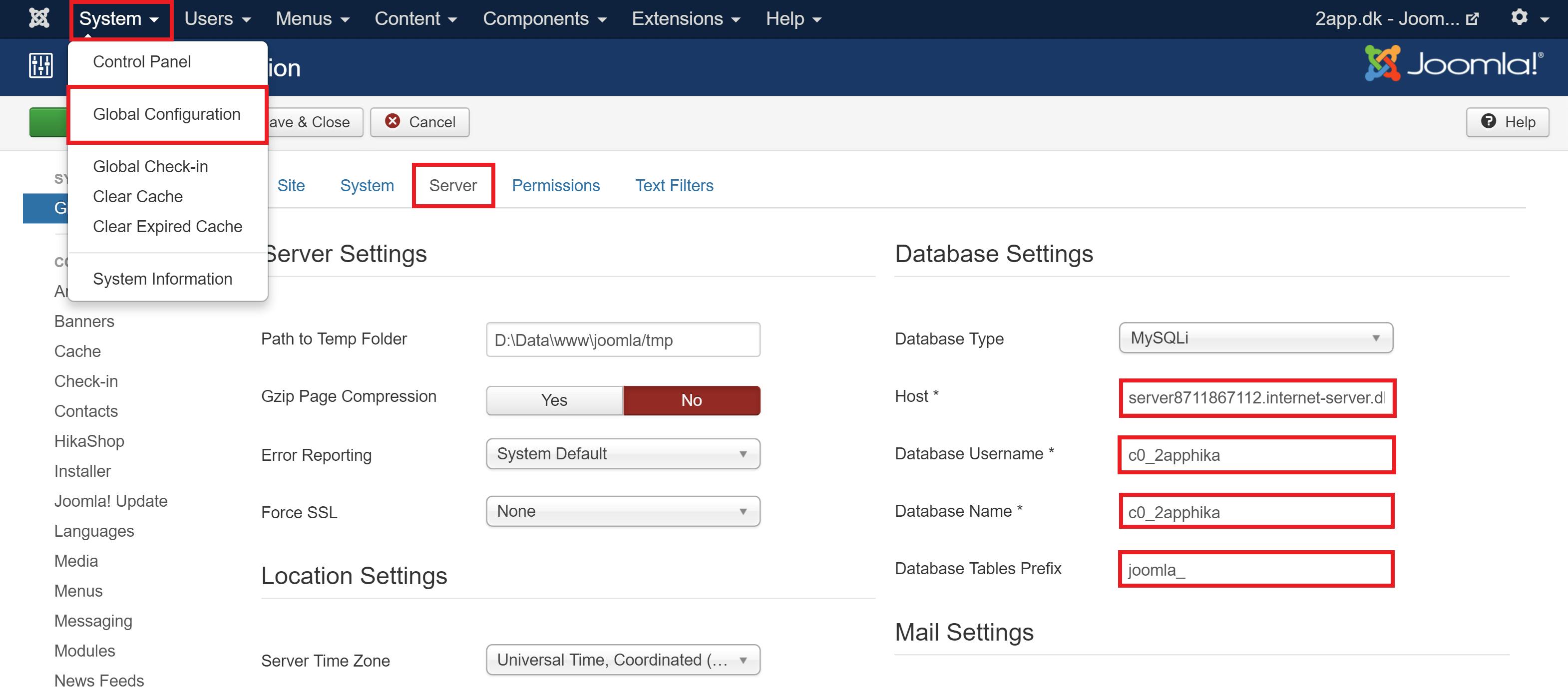The image size is (1568, 698).
Task: Open the settings gear menu
Action: 1529,18
